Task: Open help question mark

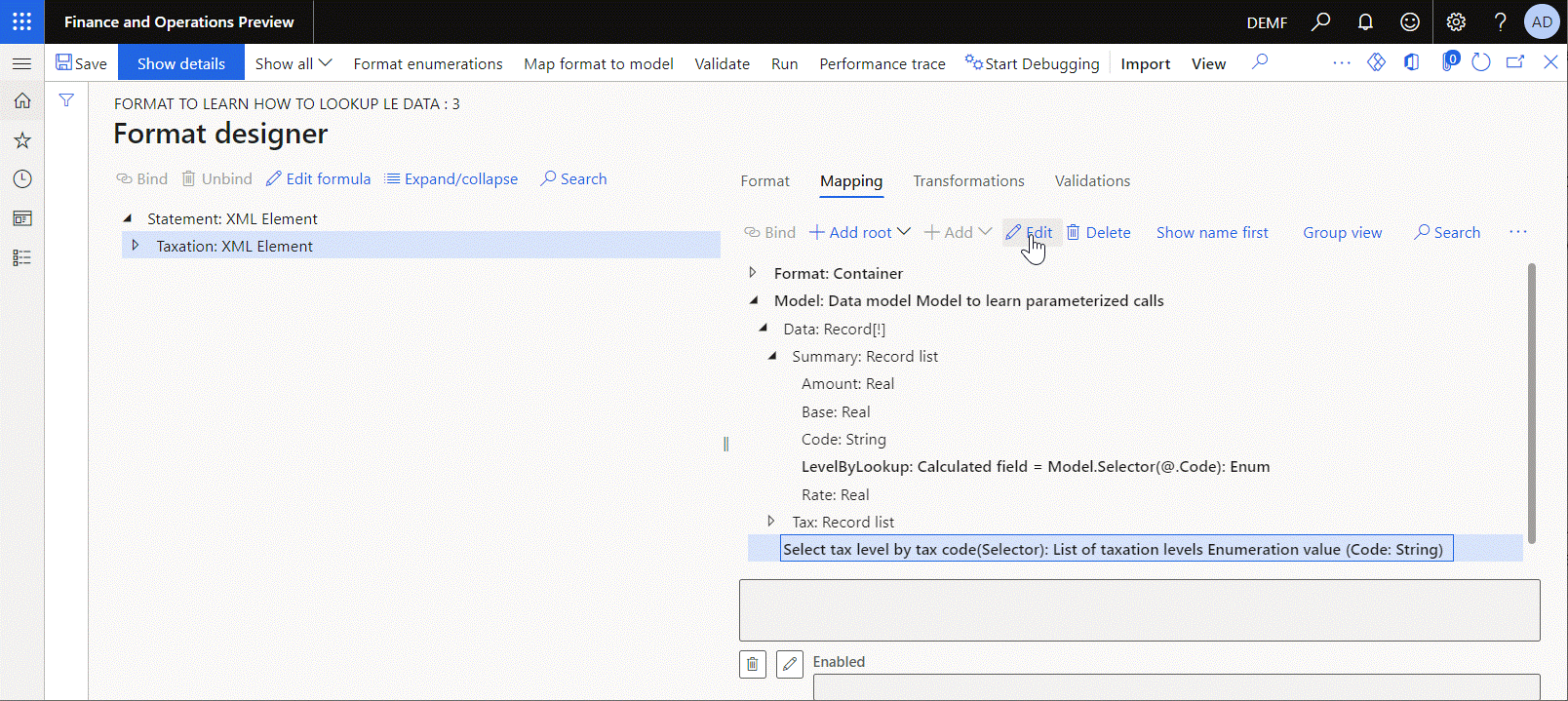Action: click(x=1500, y=21)
